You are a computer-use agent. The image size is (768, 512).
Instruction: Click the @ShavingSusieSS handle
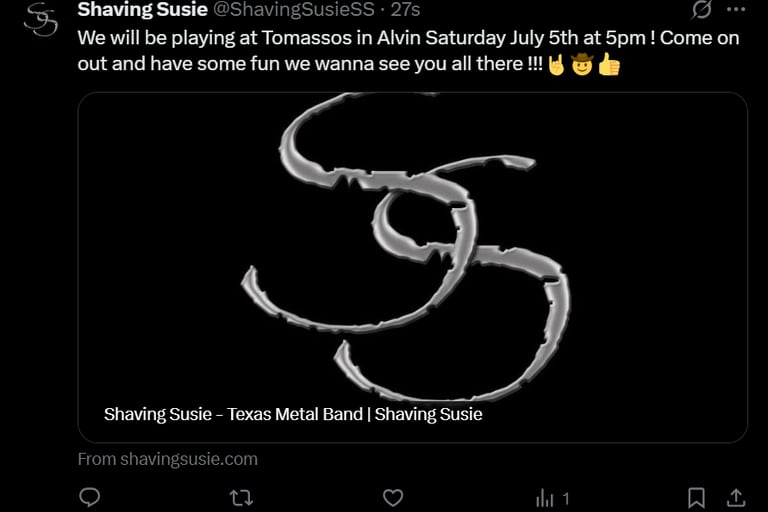[x=294, y=9]
